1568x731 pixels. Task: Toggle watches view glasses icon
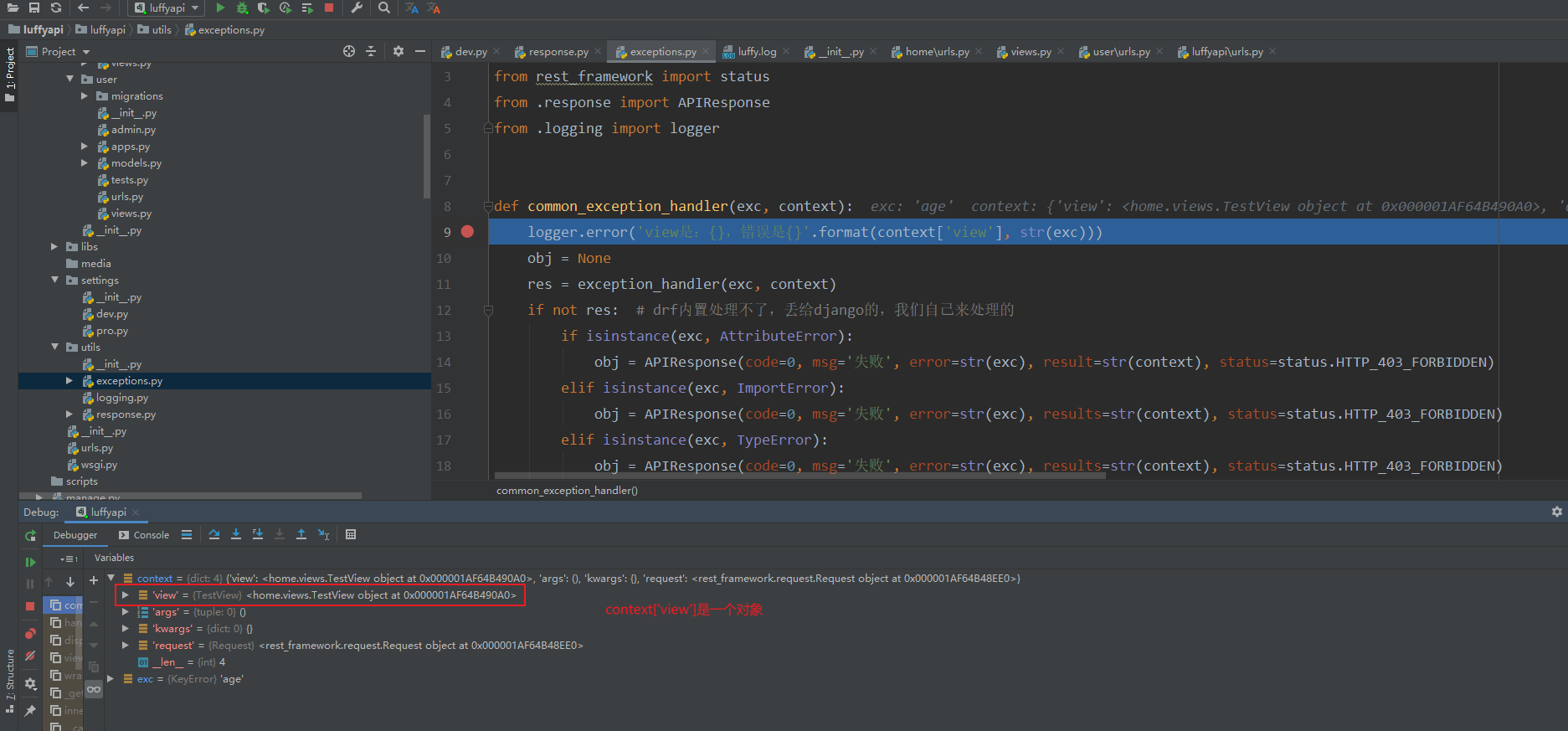(x=94, y=689)
